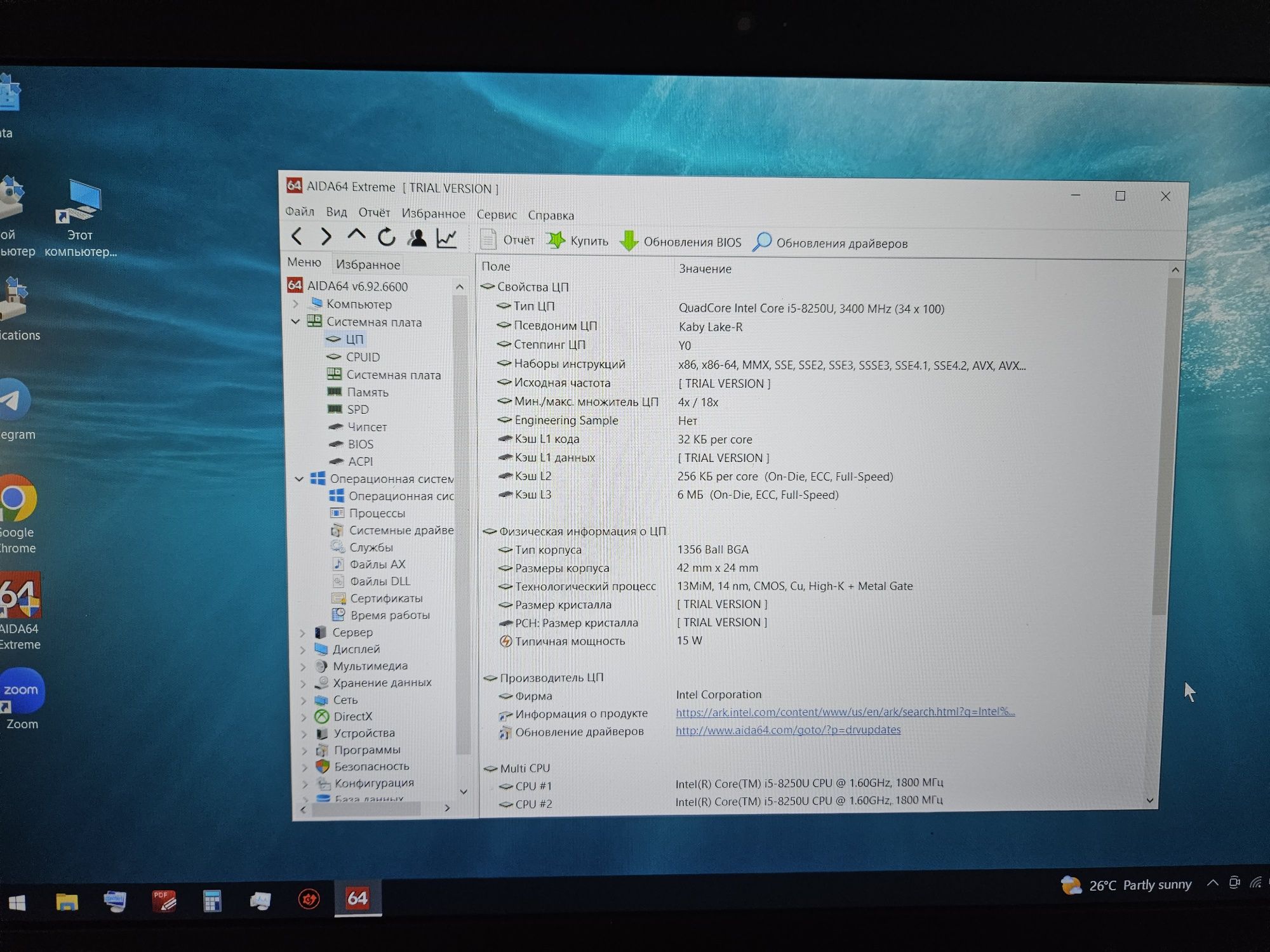Select the Zoom desktop shortcut
The width and height of the screenshot is (1270, 952).
coord(21,699)
